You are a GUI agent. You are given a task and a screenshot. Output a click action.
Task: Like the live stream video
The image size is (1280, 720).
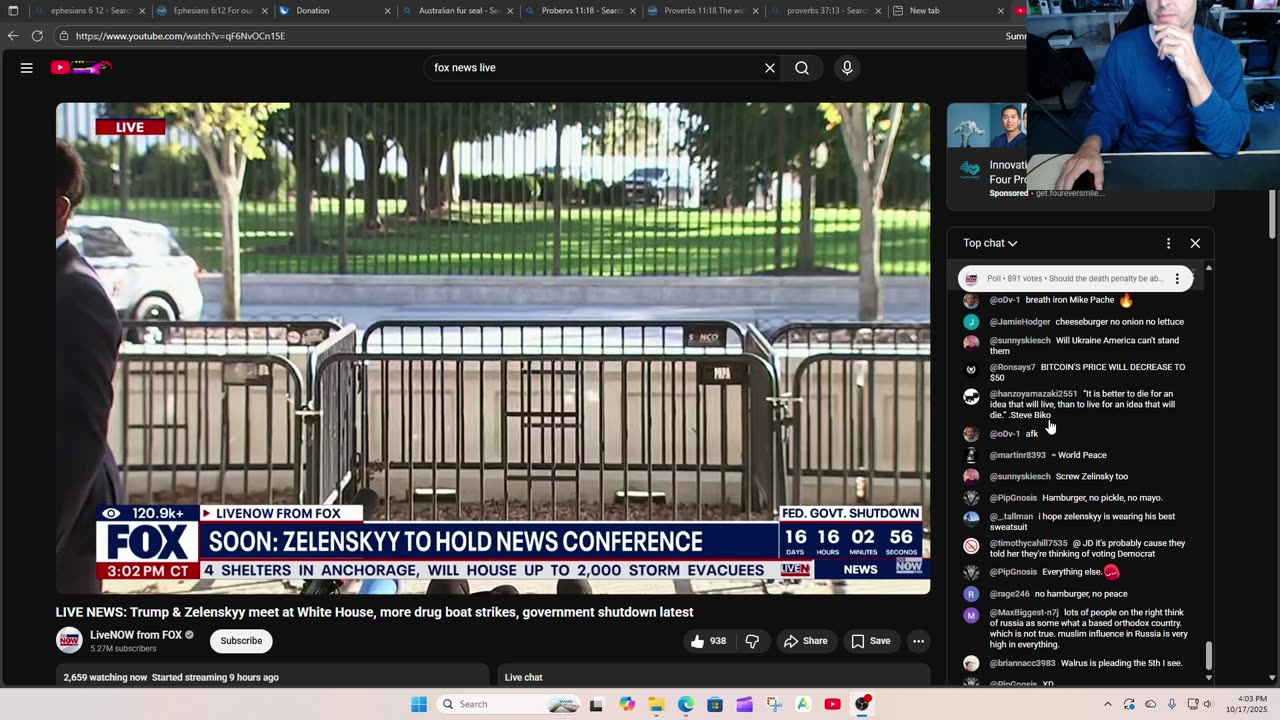pyautogui.click(x=698, y=641)
